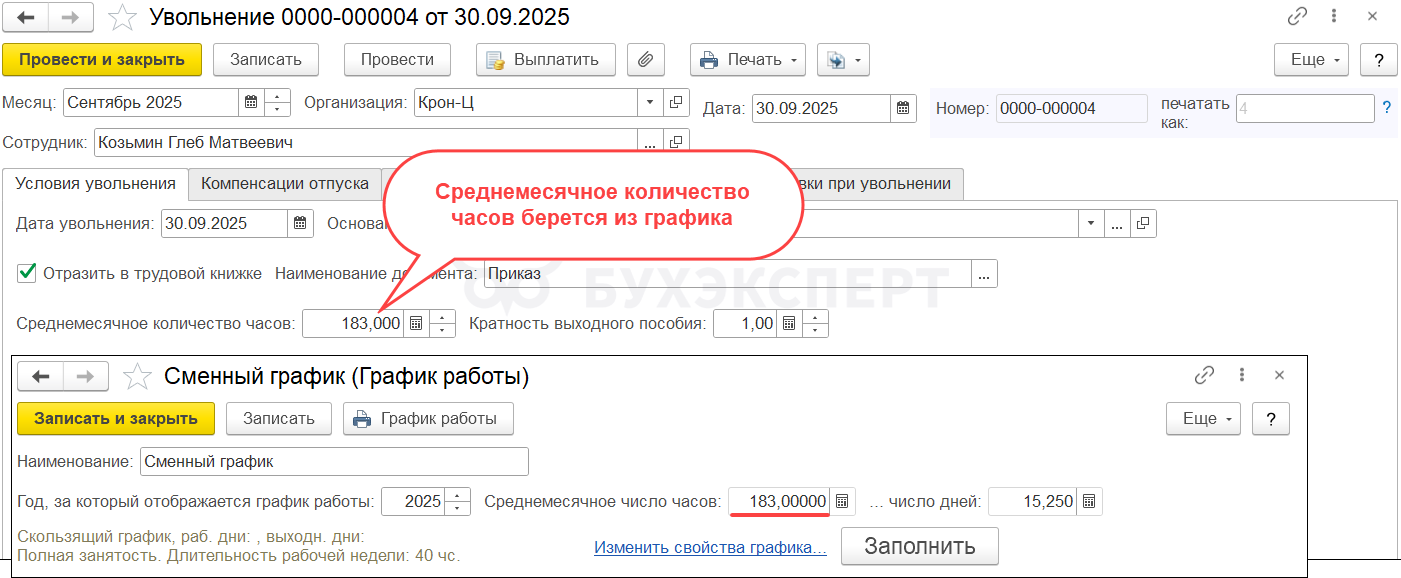Choose employee with the ellipsis button
1401x578 pixels.
pyautogui.click(x=650, y=143)
